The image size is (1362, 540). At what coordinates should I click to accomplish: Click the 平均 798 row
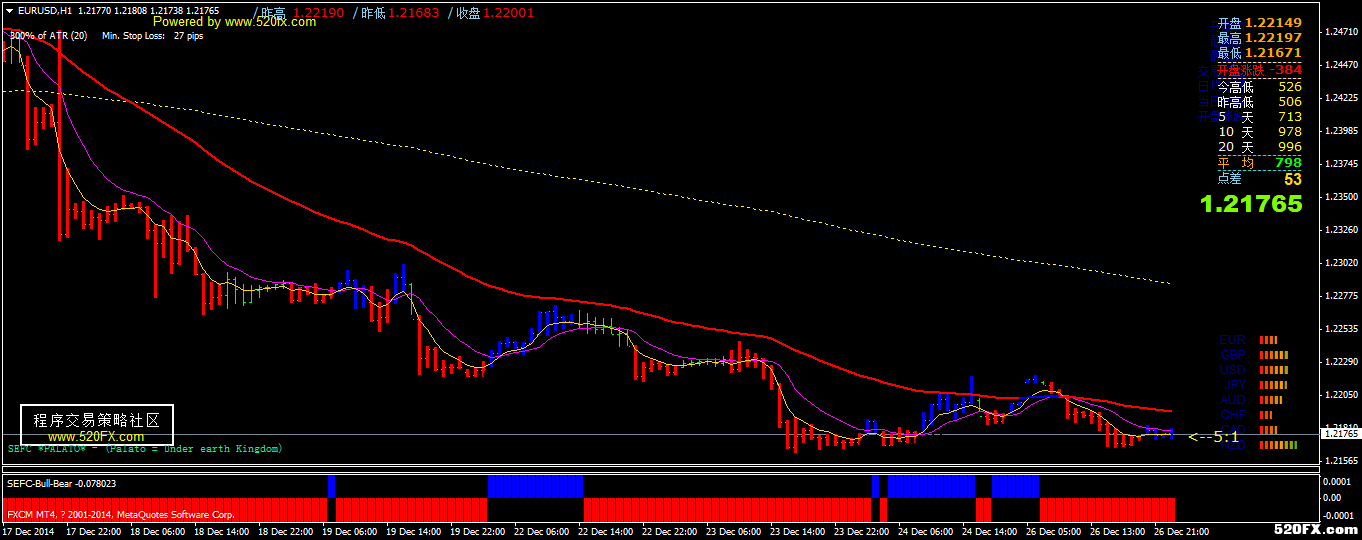[x=1260, y=163]
